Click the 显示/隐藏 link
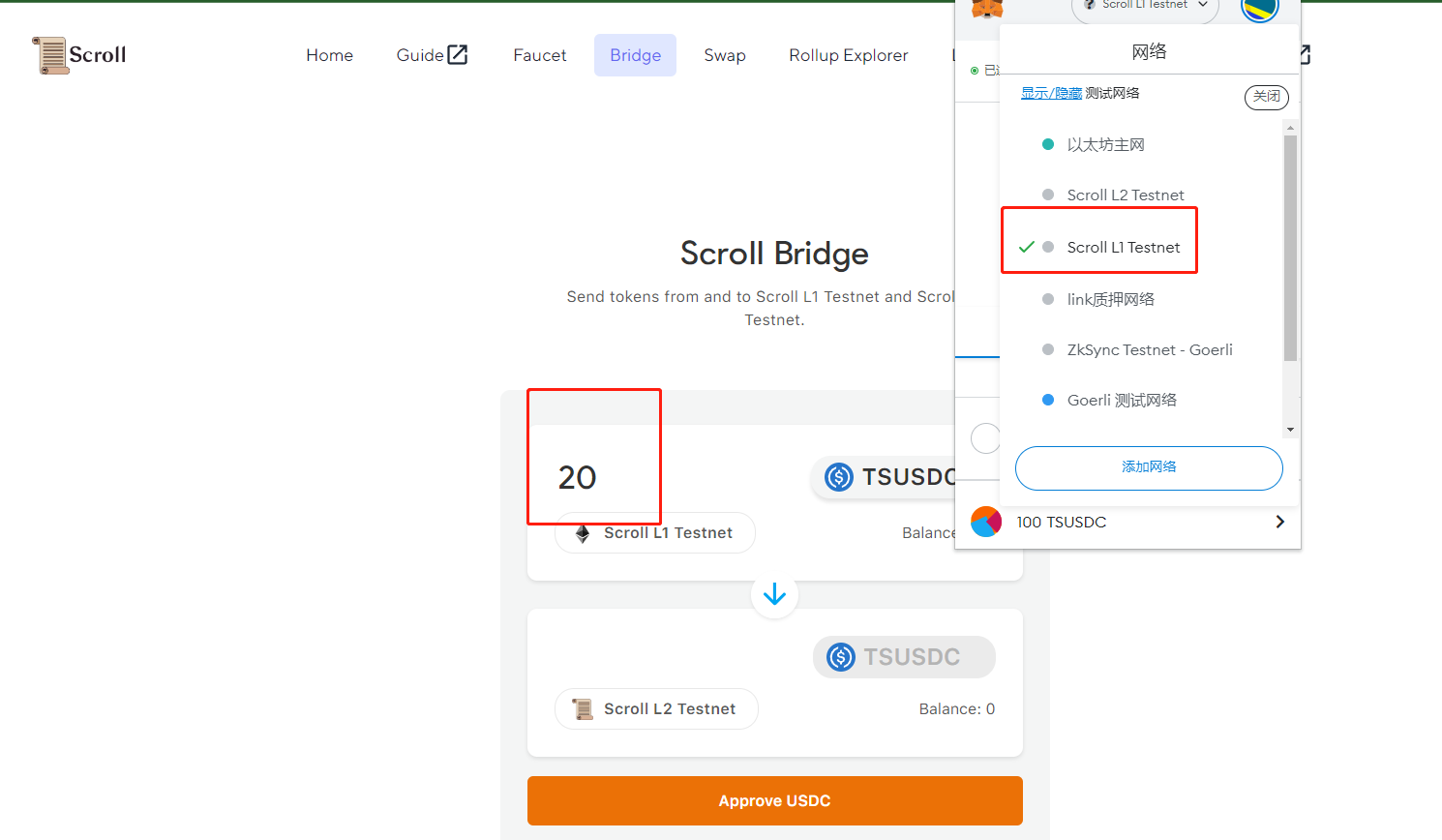The image size is (1442, 840). [1051, 93]
